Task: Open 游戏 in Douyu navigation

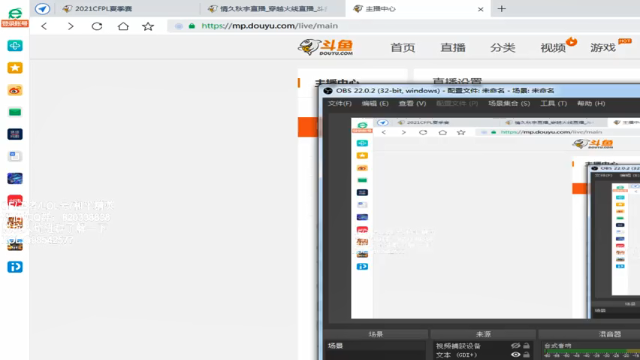Action: coord(602,48)
